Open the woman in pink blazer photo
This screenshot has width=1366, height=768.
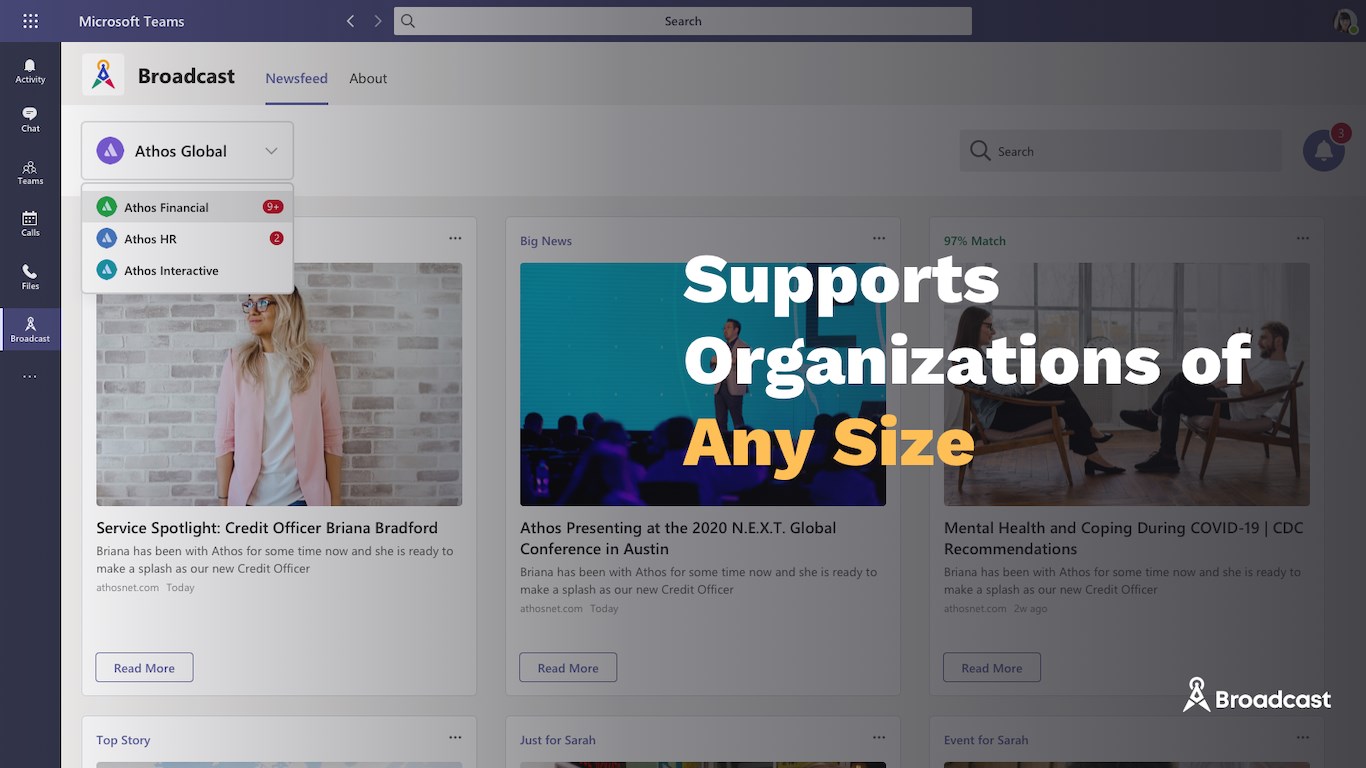(x=279, y=384)
